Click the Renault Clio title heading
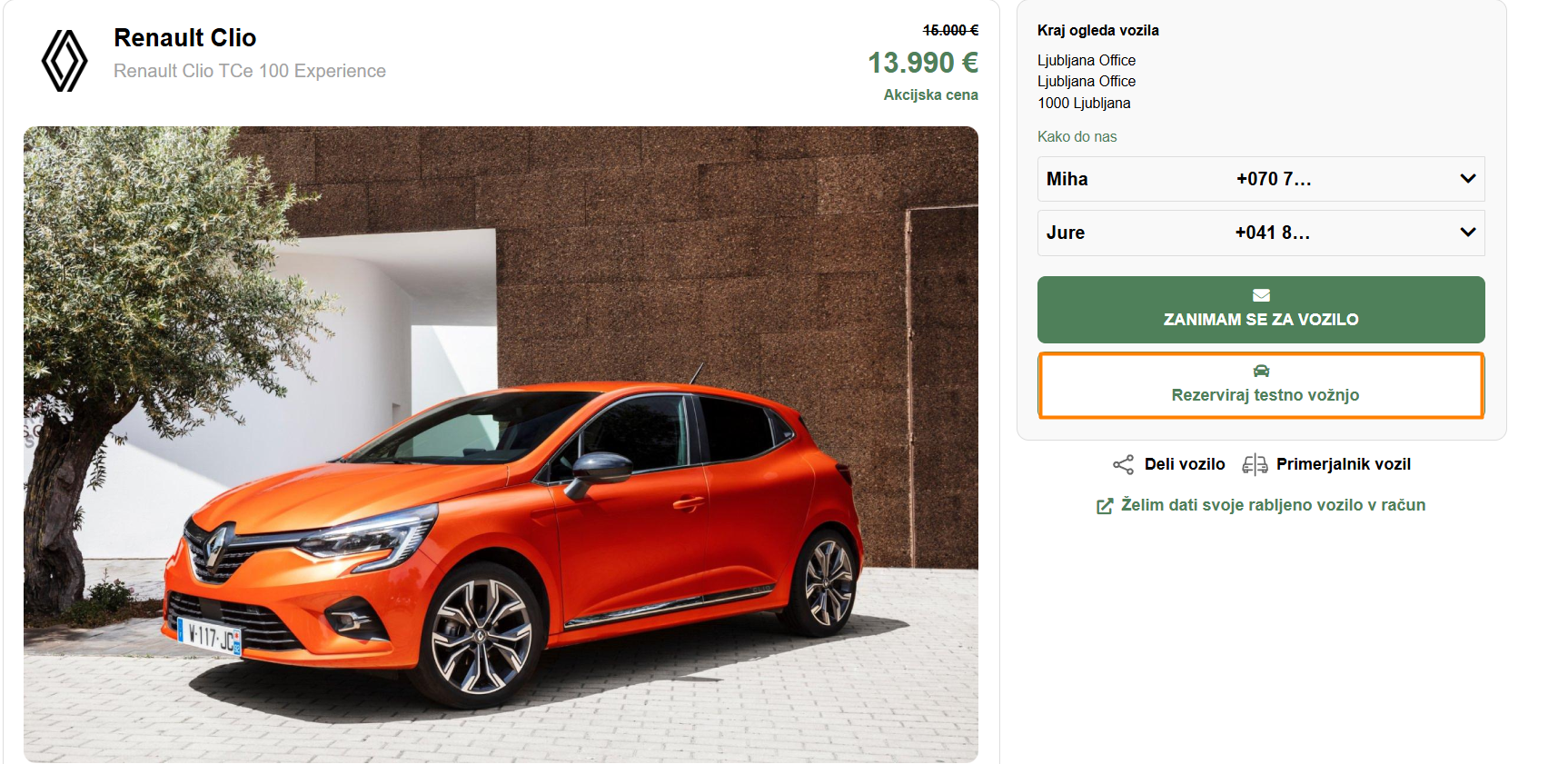Screen dimensions: 1568x764 click(x=185, y=38)
